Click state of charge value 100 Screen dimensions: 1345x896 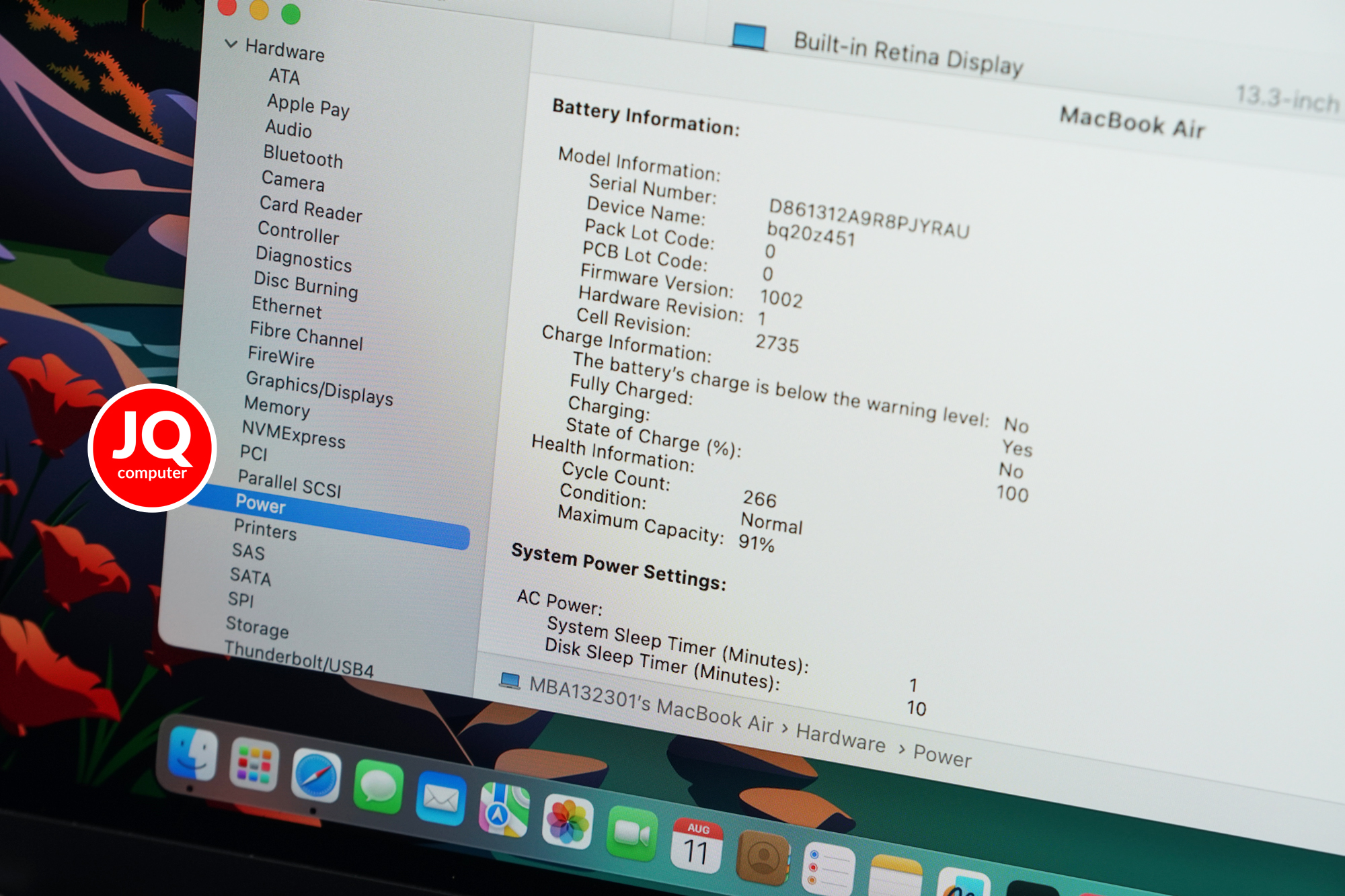point(1013,493)
